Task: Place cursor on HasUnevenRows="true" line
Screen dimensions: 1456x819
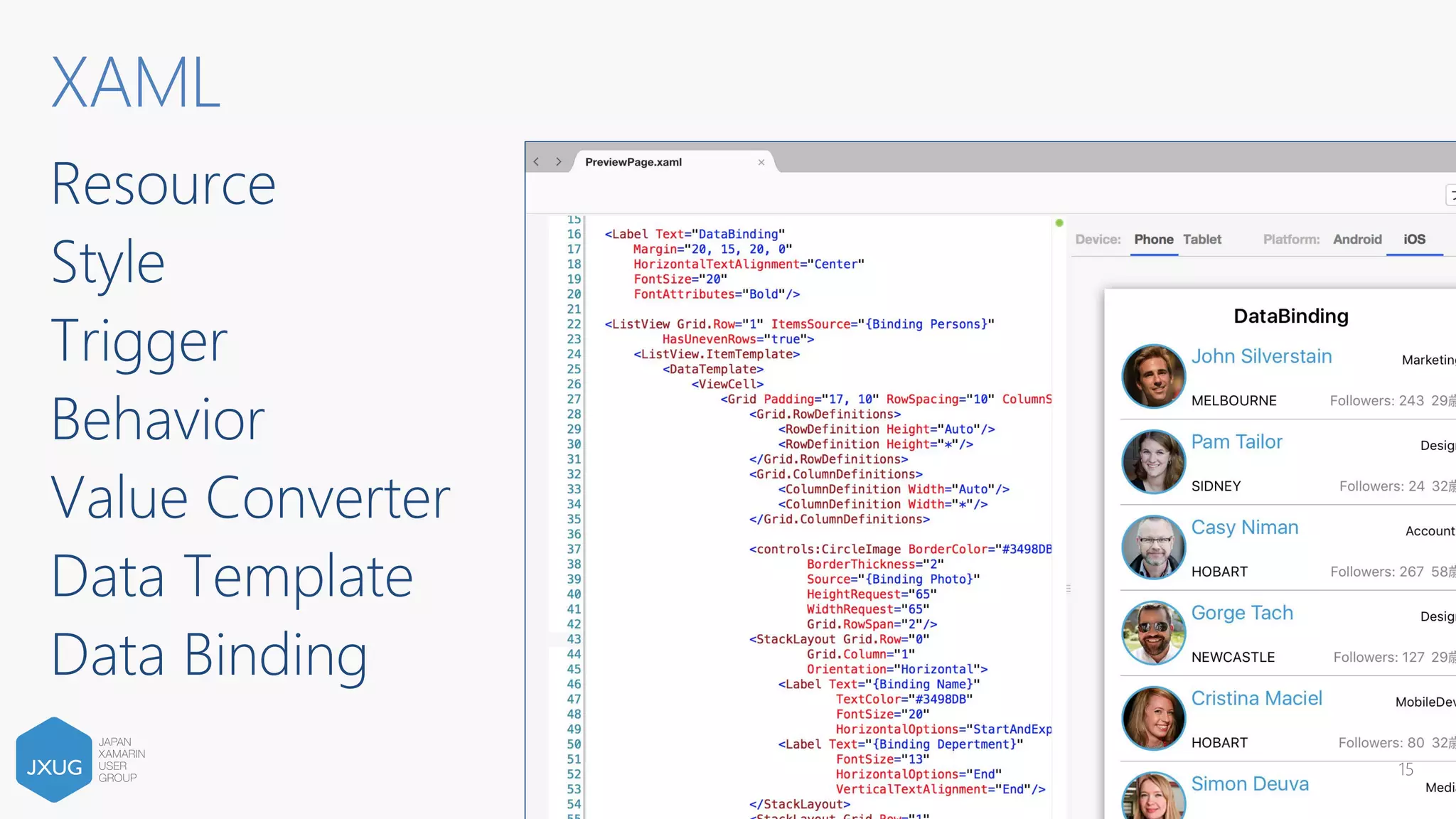Action: [x=738, y=339]
